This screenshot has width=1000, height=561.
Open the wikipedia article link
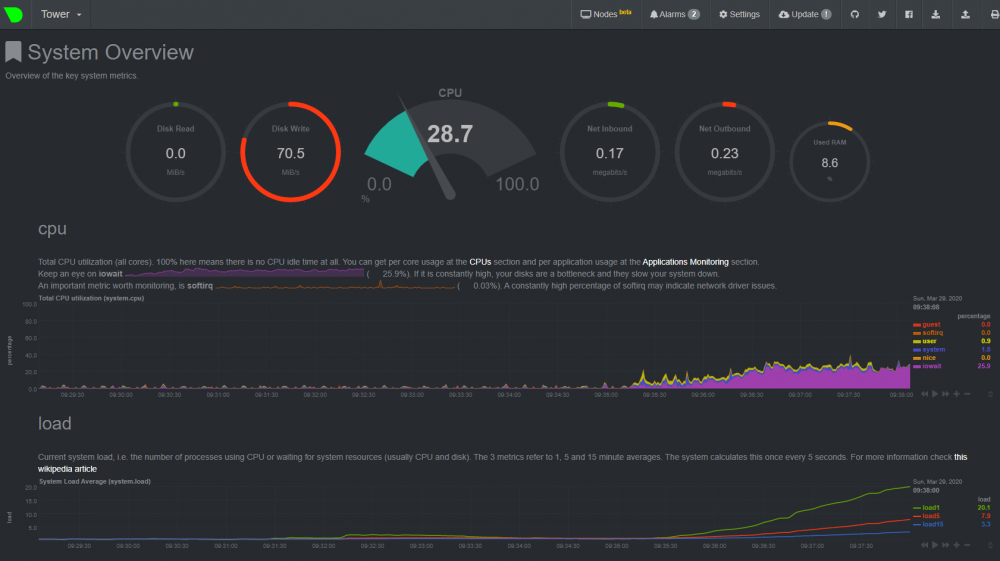67,469
